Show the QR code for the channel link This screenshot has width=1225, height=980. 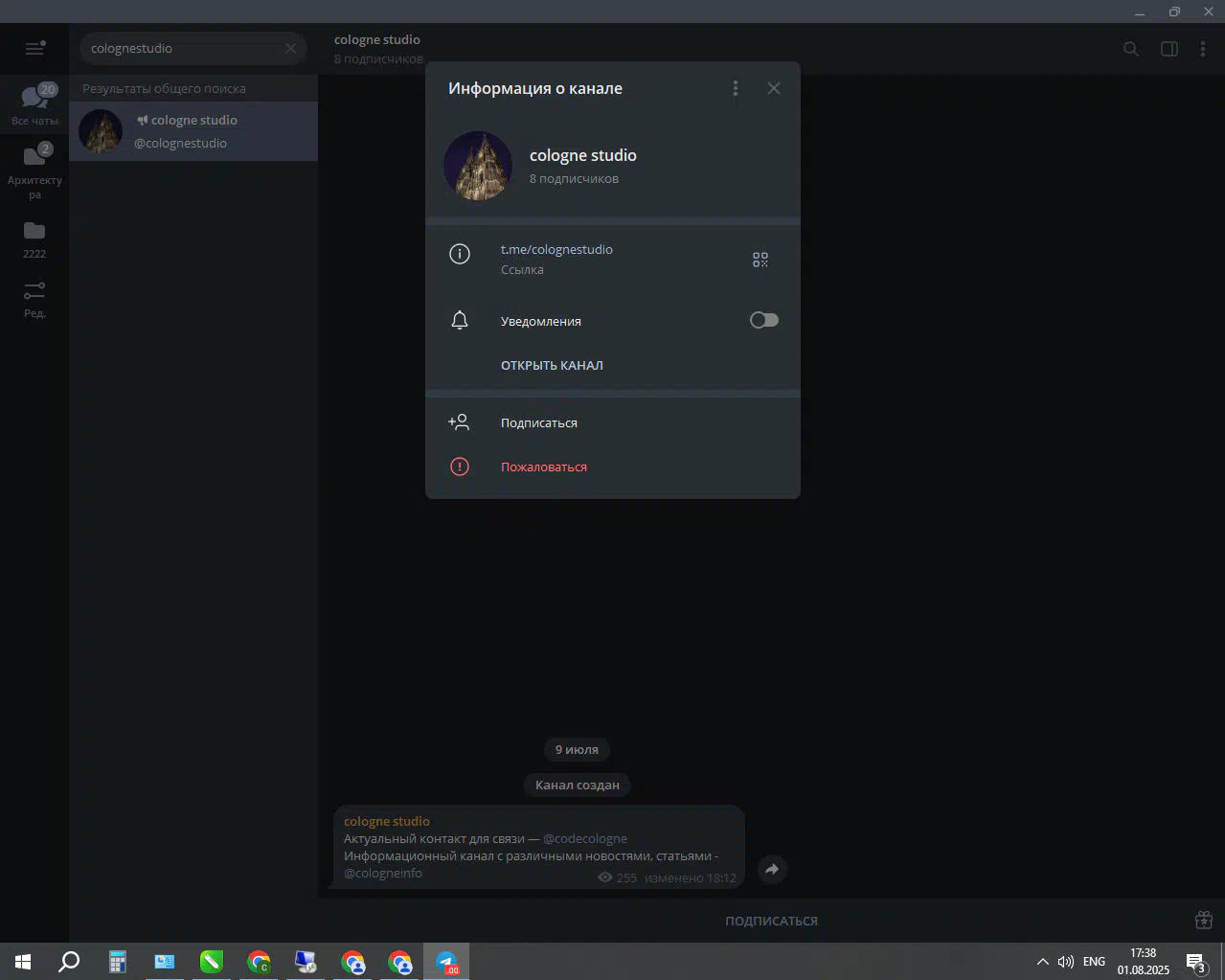pos(760,260)
